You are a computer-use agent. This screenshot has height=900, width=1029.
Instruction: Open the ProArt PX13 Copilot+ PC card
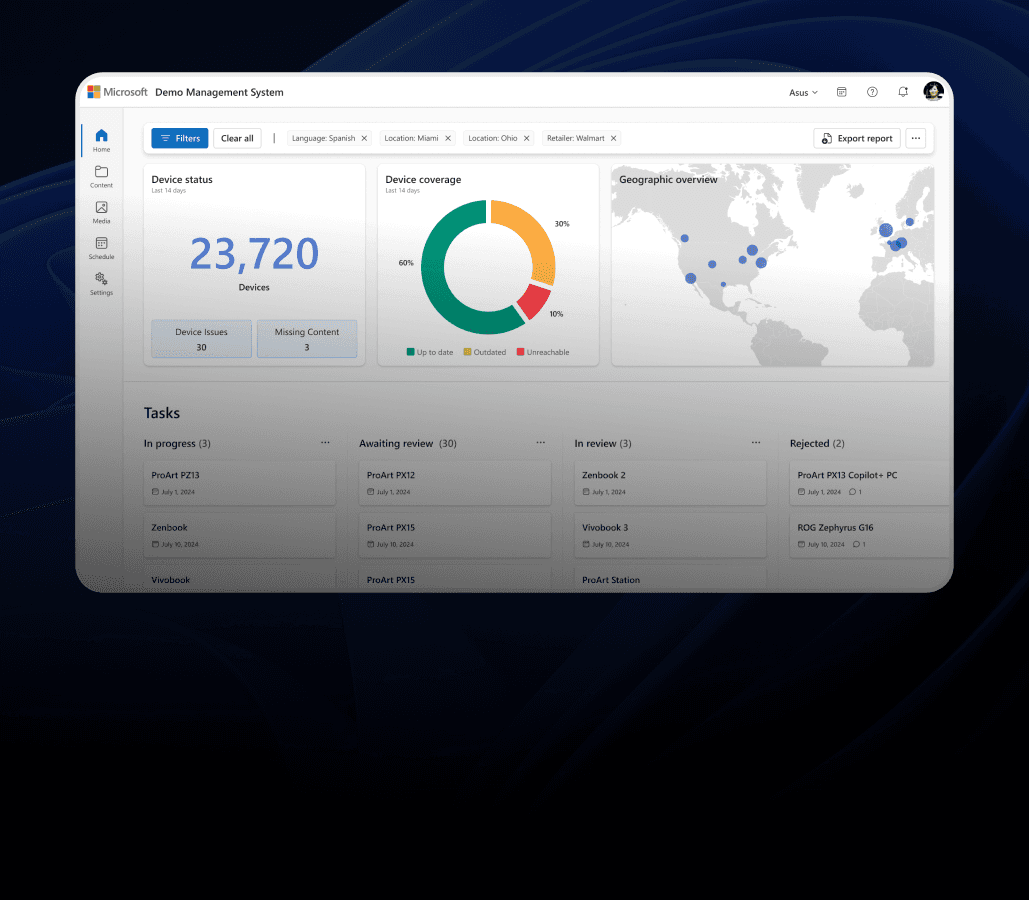tap(870, 483)
